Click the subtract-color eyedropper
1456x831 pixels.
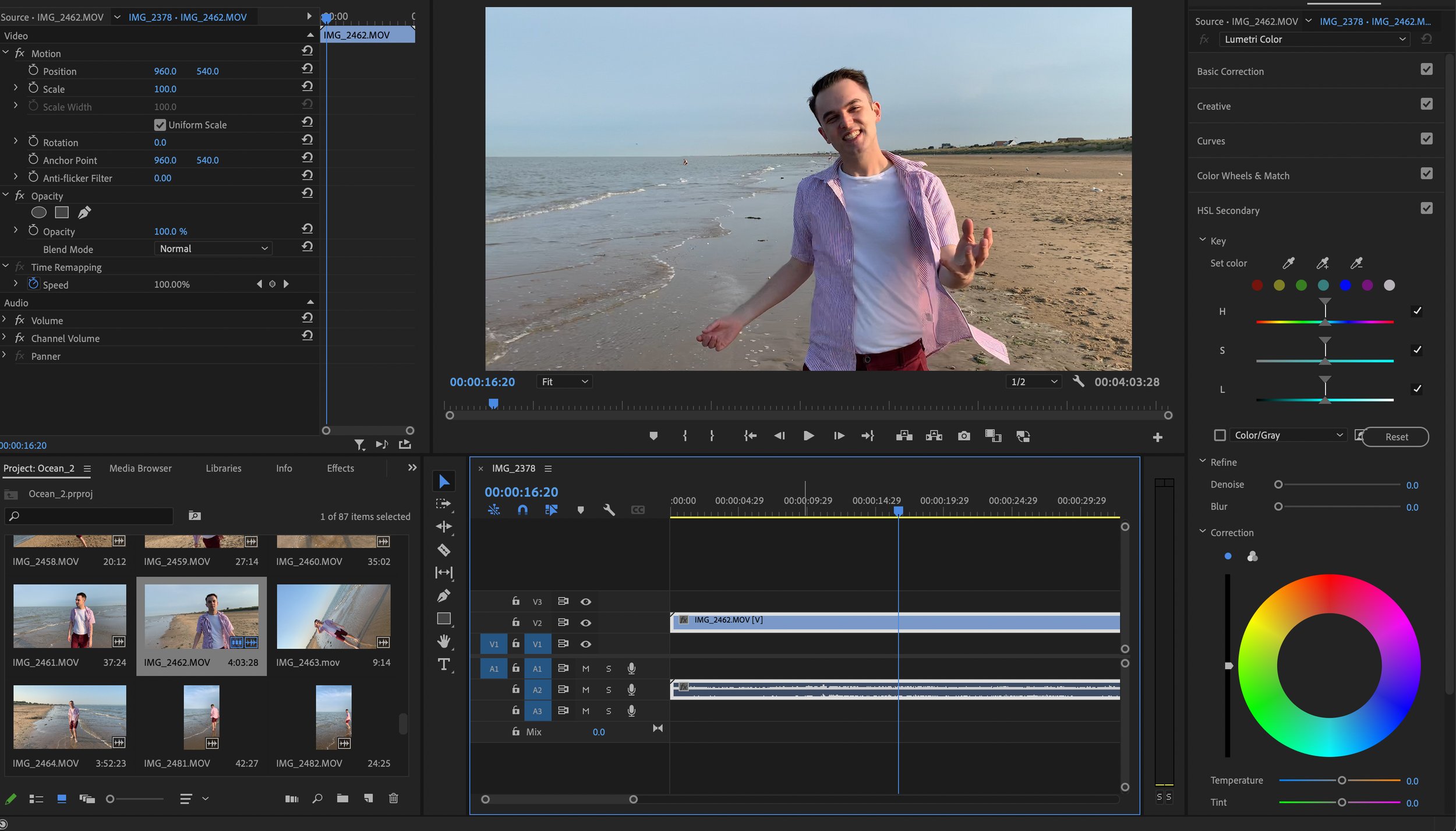click(x=1356, y=263)
